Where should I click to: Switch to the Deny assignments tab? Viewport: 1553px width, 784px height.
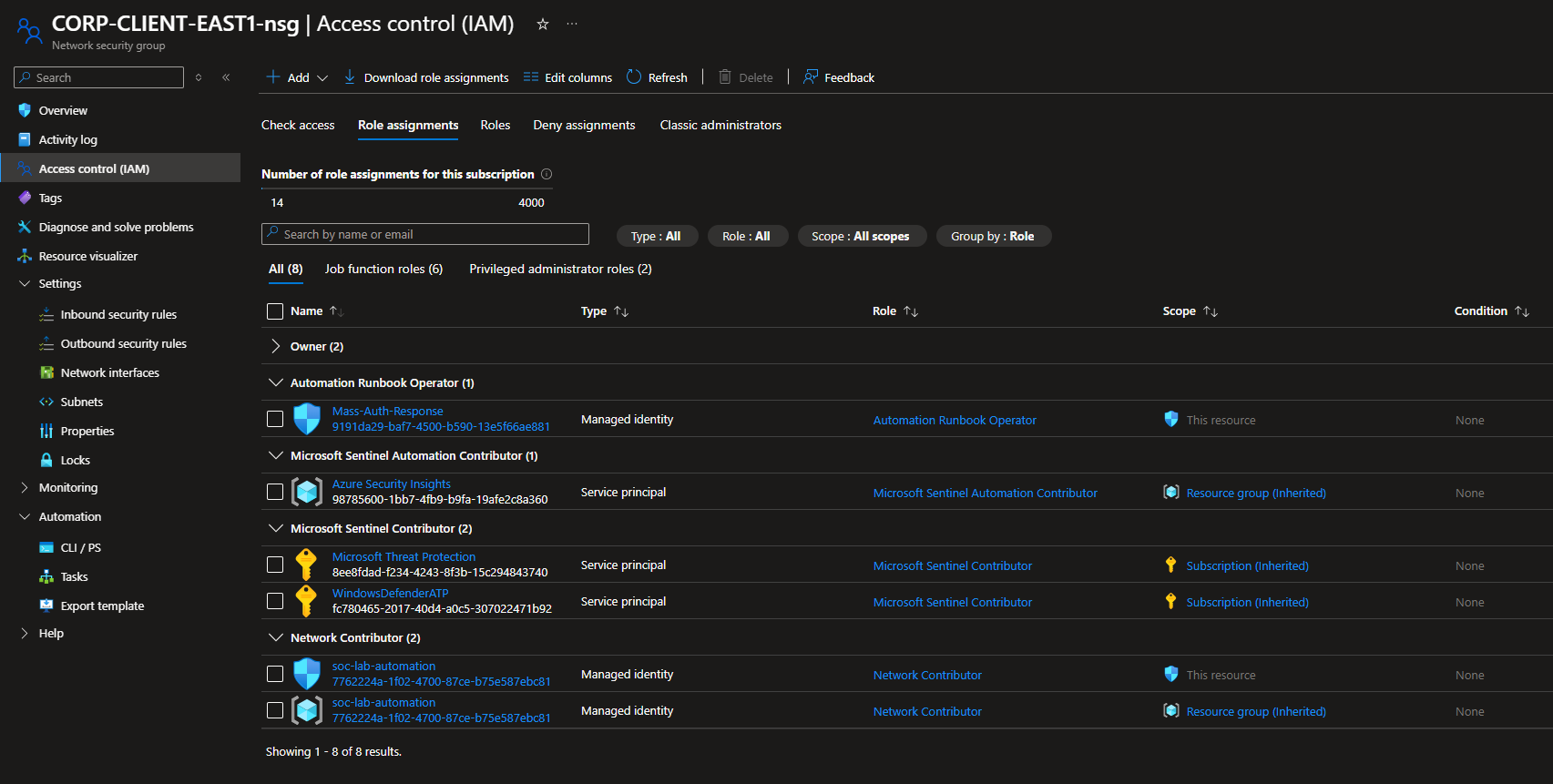click(x=584, y=125)
